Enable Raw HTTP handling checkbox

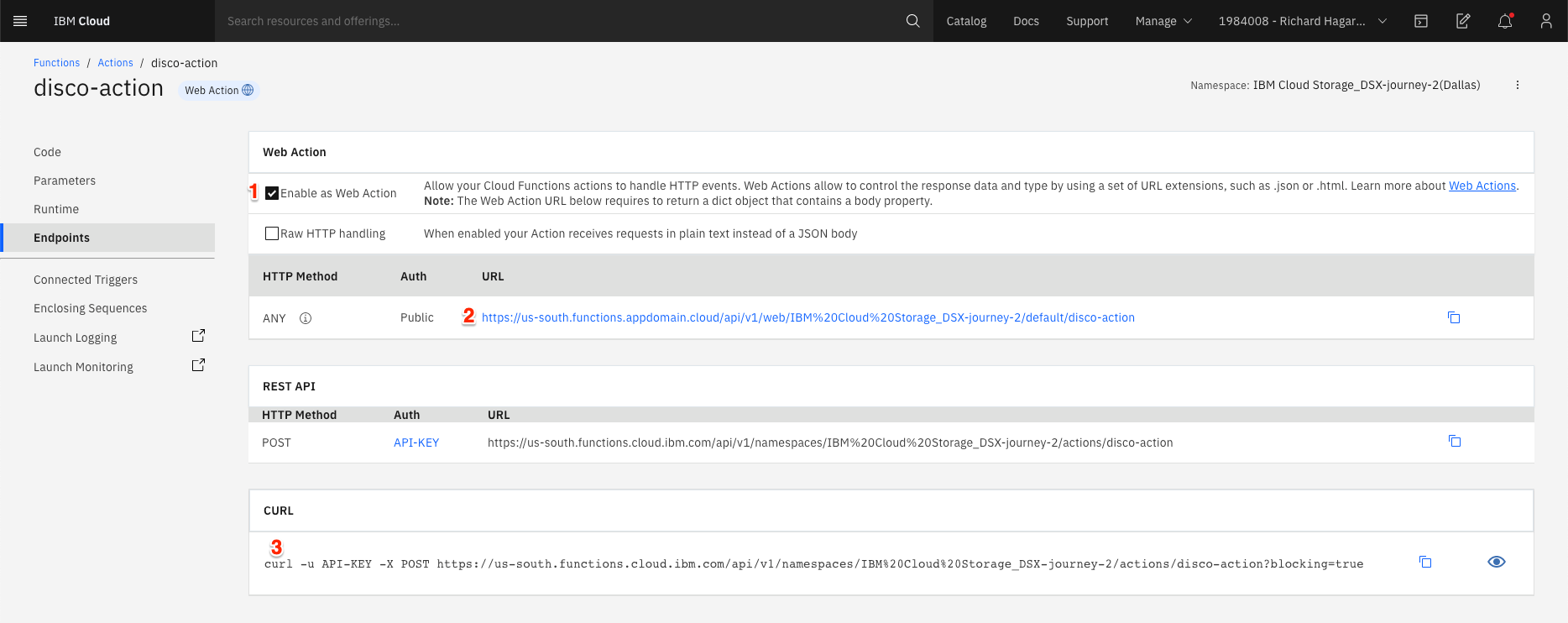[x=272, y=233]
